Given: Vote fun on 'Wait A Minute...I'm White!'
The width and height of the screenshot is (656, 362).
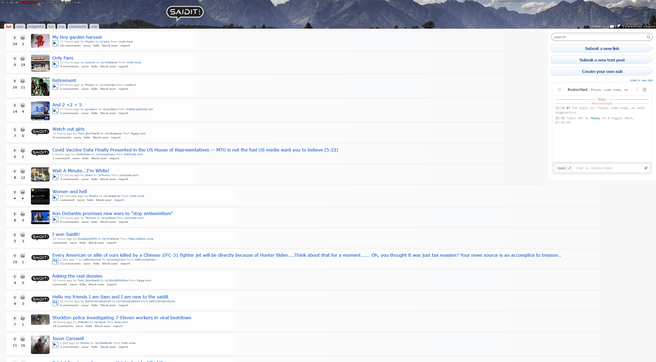Looking at the screenshot, I should pyautogui.click(x=23, y=172).
